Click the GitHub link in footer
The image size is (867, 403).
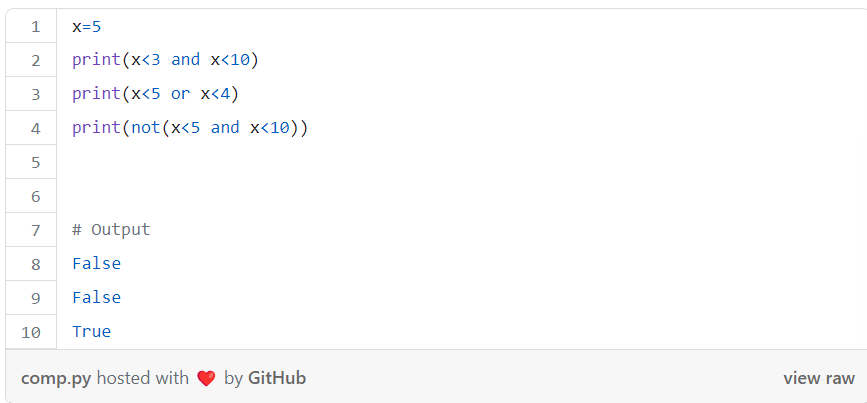tap(276, 379)
